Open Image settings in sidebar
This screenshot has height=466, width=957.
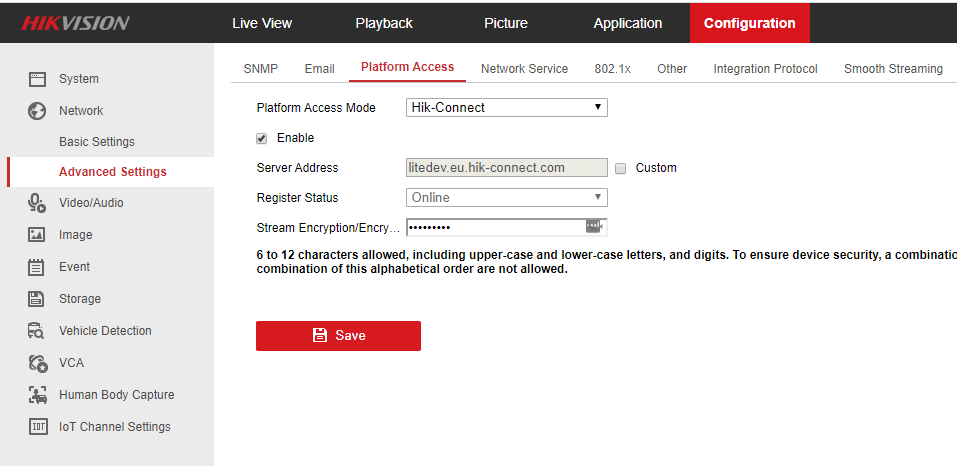pyautogui.click(x=76, y=235)
